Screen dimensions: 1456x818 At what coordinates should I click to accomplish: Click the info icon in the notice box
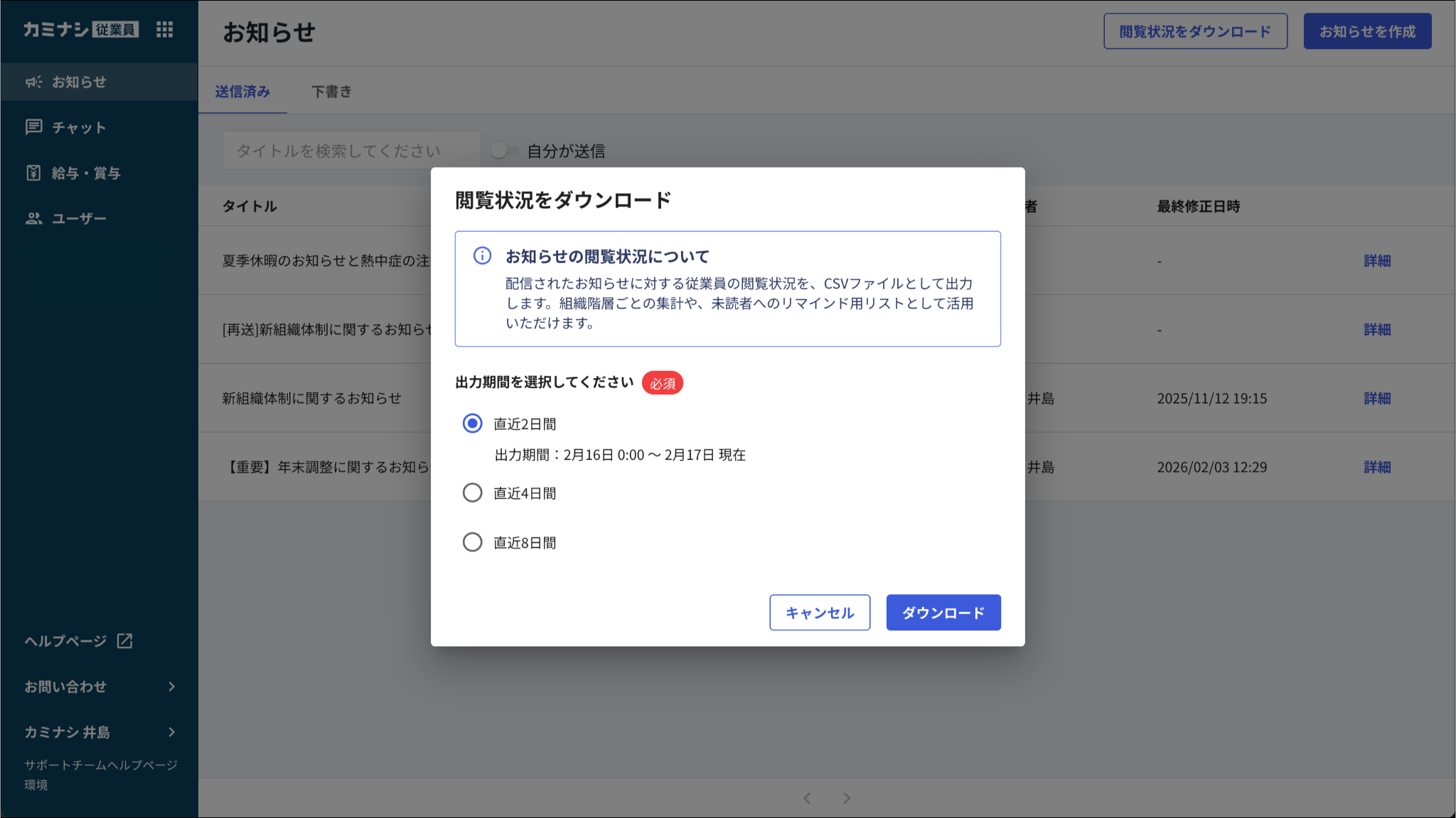pos(482,256)
